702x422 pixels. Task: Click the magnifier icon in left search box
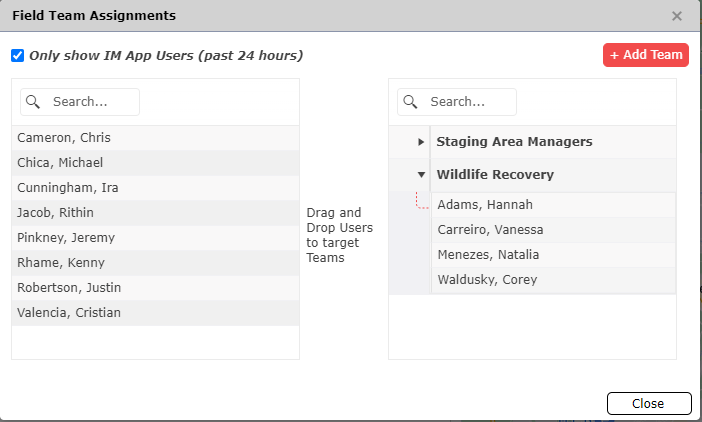[x=33, y=102]
